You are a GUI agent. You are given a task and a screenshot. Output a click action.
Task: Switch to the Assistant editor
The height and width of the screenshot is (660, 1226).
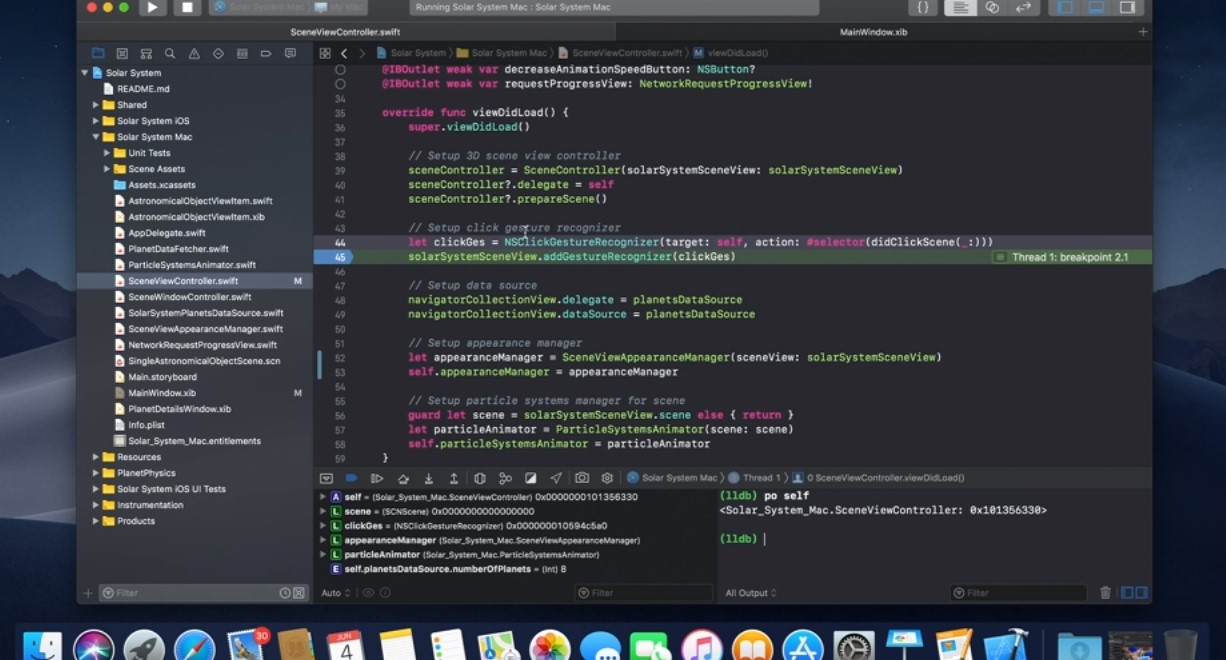click(x=992, y=7)
